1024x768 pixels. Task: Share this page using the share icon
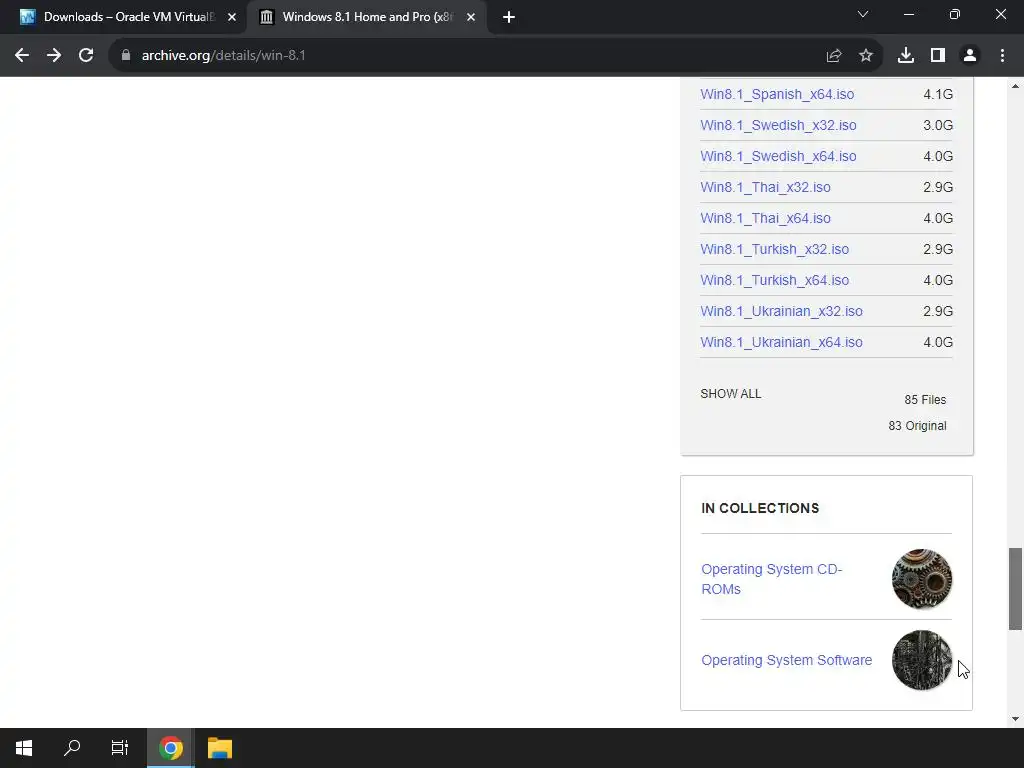834,56
